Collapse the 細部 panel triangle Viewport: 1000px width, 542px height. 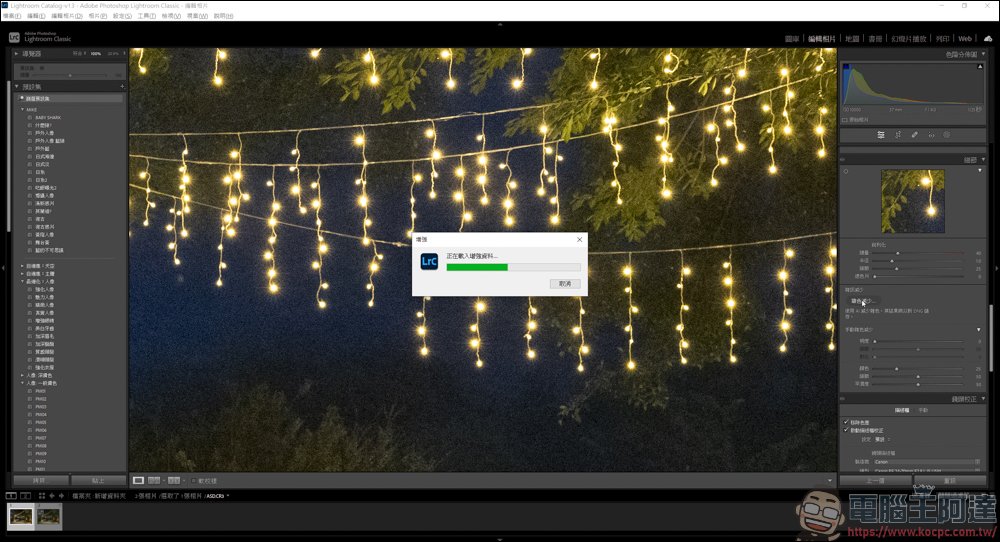click(983, 159)
